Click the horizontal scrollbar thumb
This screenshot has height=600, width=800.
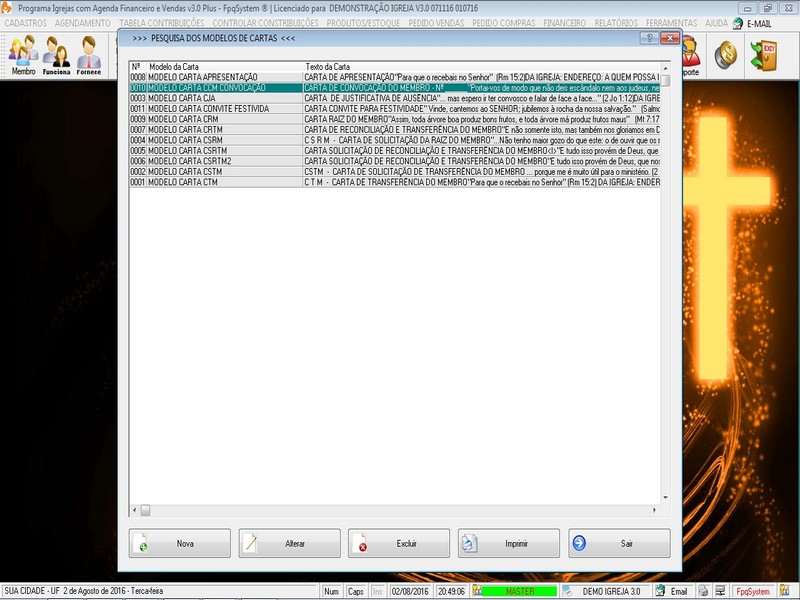click(x=145, y=510)
